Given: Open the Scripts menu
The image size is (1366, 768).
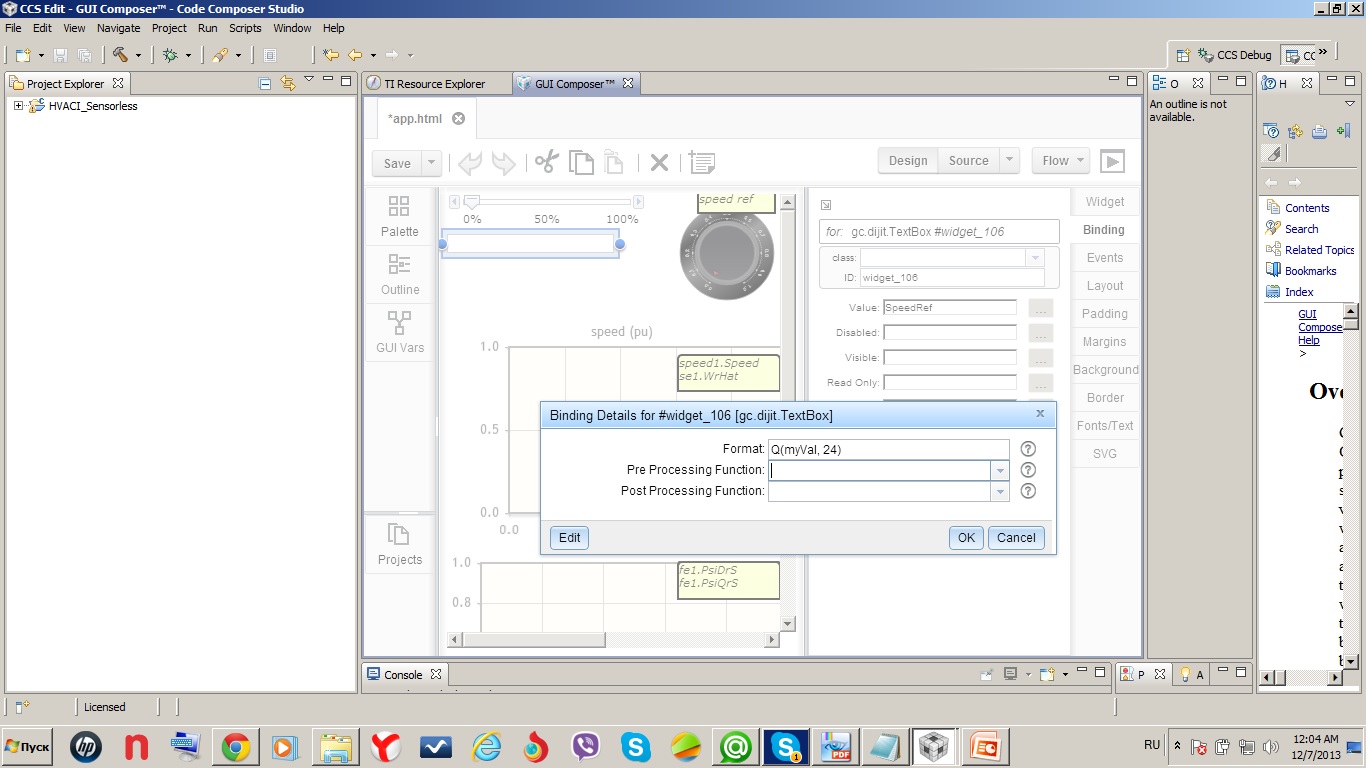Looking at the screenshot, I should point(245,28).
